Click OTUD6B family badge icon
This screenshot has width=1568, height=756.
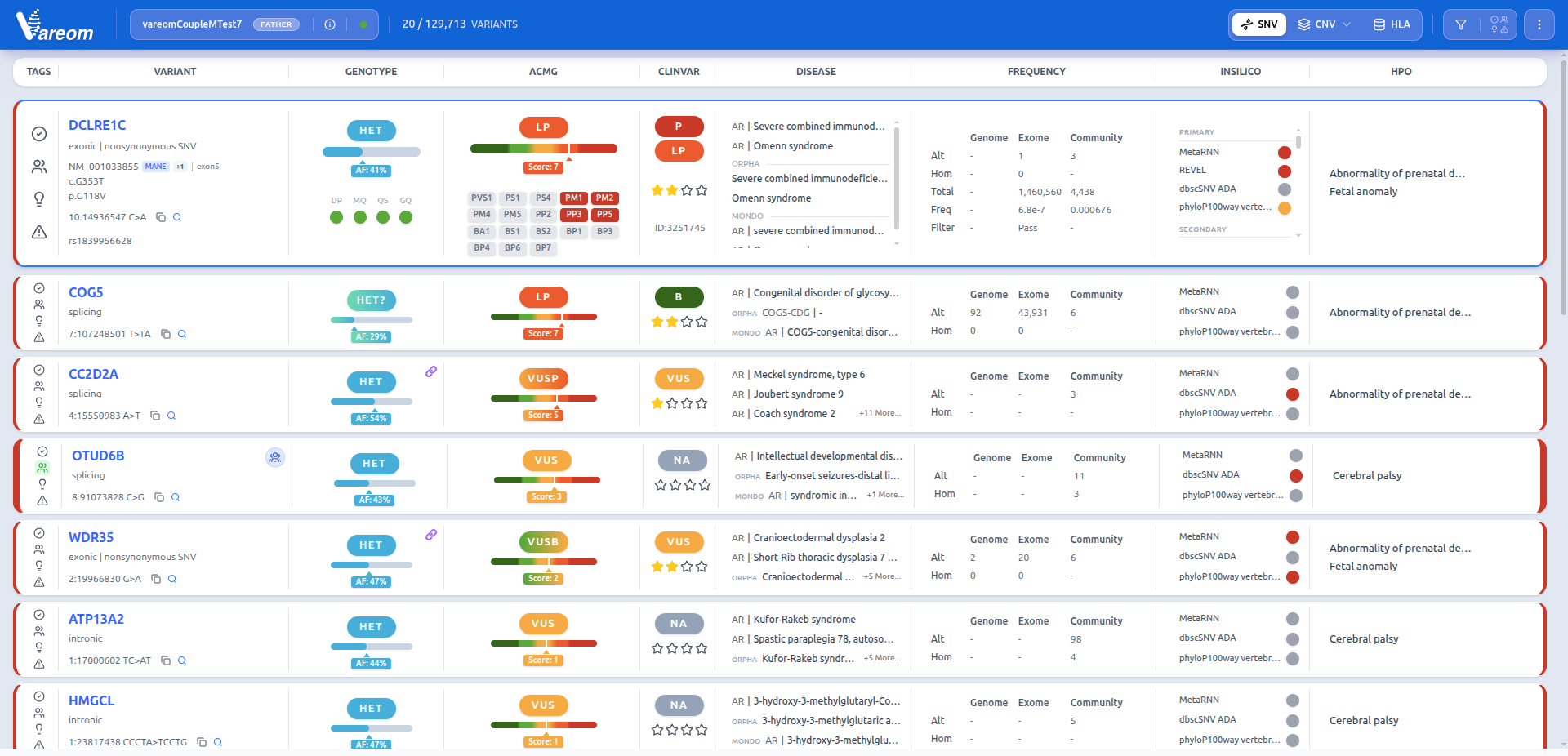pos(275,457)
